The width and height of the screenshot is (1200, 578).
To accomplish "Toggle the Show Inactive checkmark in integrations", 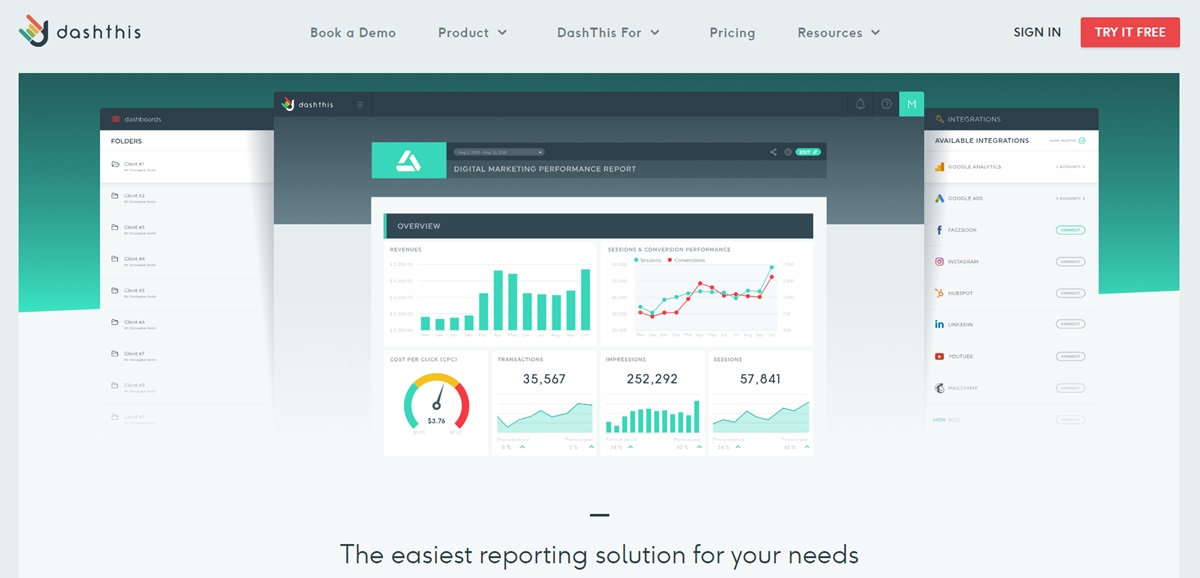I will point(1082,141).
